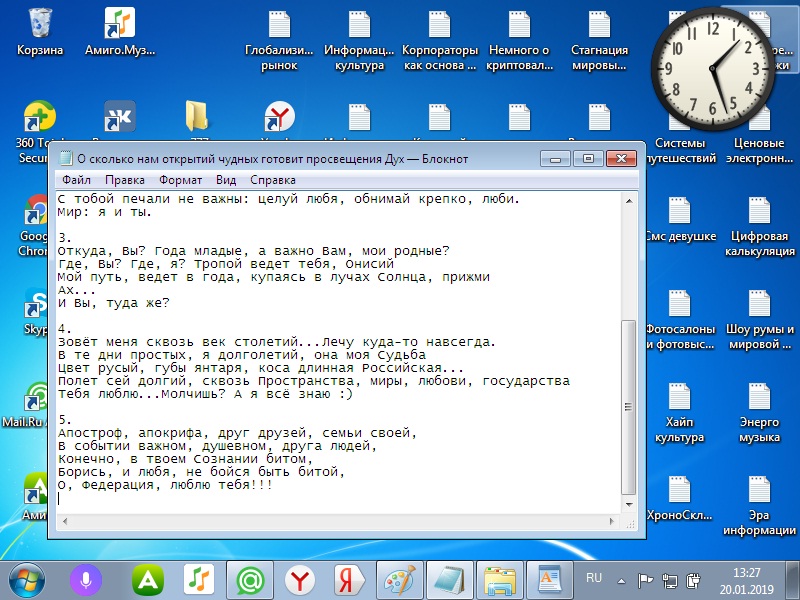Screen dimensions: 800x600
Task: Select the VK desktop shortcut icon
Action: click(x=120, y=117)
